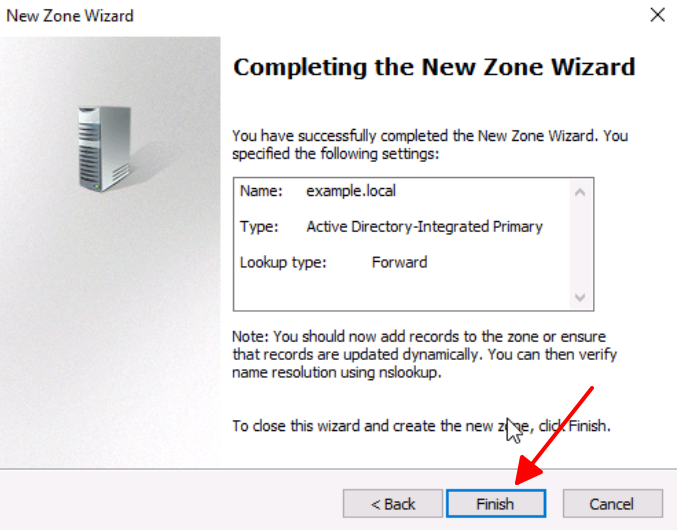The width and height of the screenshot is (677, 530).
Task: Click the note mentioning nslookup
Action: pyautogui.click(x=425, y=354)
